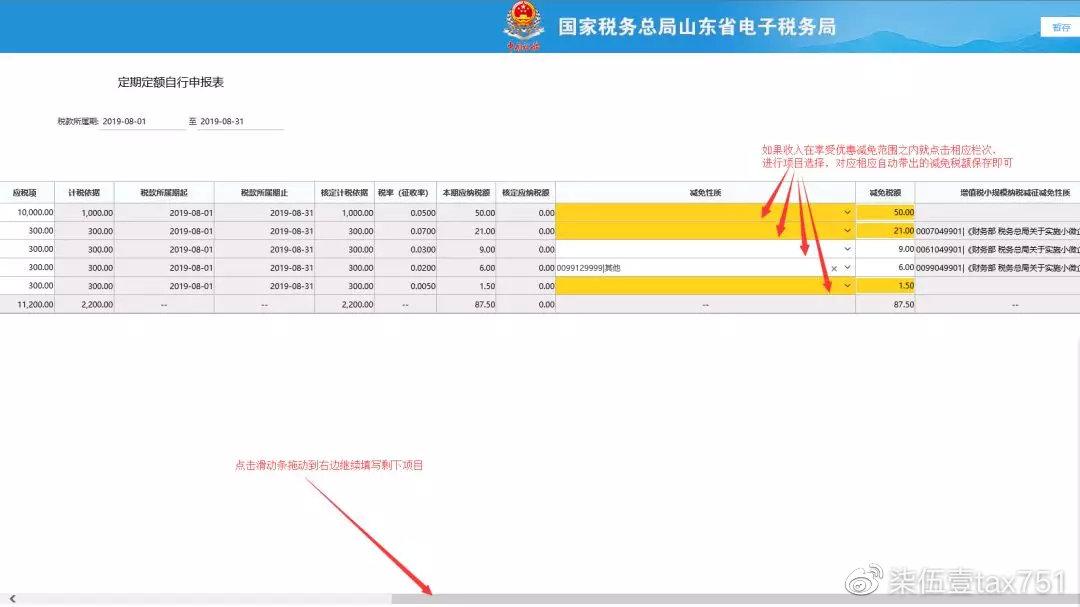
Task: Click the end date field 2019-08-31 after 至
Action: pyautogui.click(x=240, y=121)
